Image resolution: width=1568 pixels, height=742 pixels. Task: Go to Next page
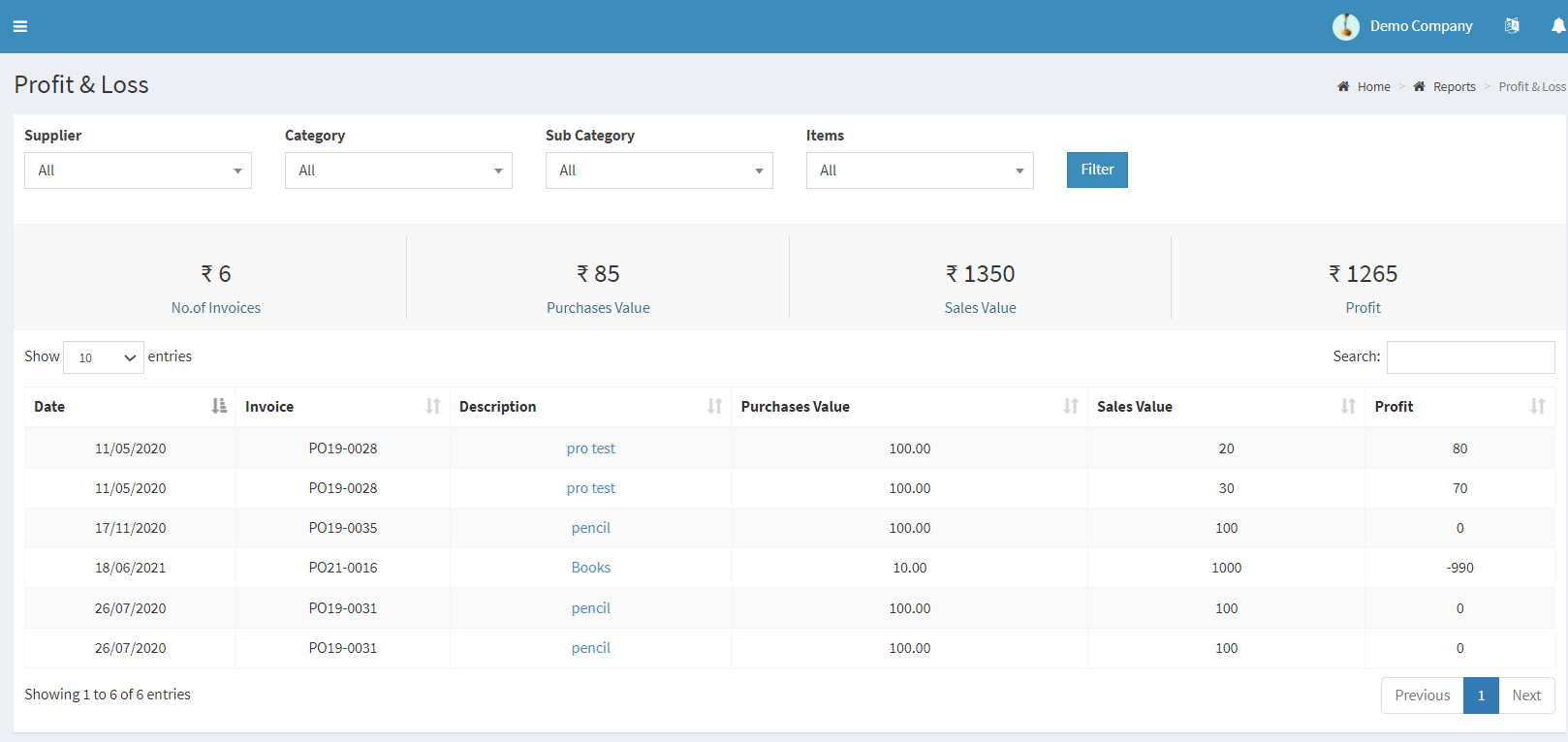[1526, 696]
